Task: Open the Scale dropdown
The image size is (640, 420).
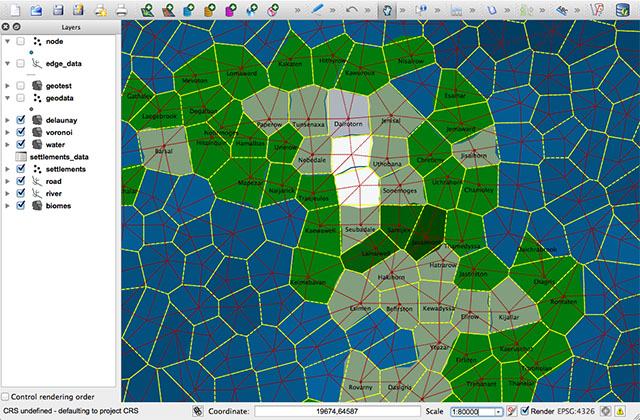Action: [x=498, y=411]
